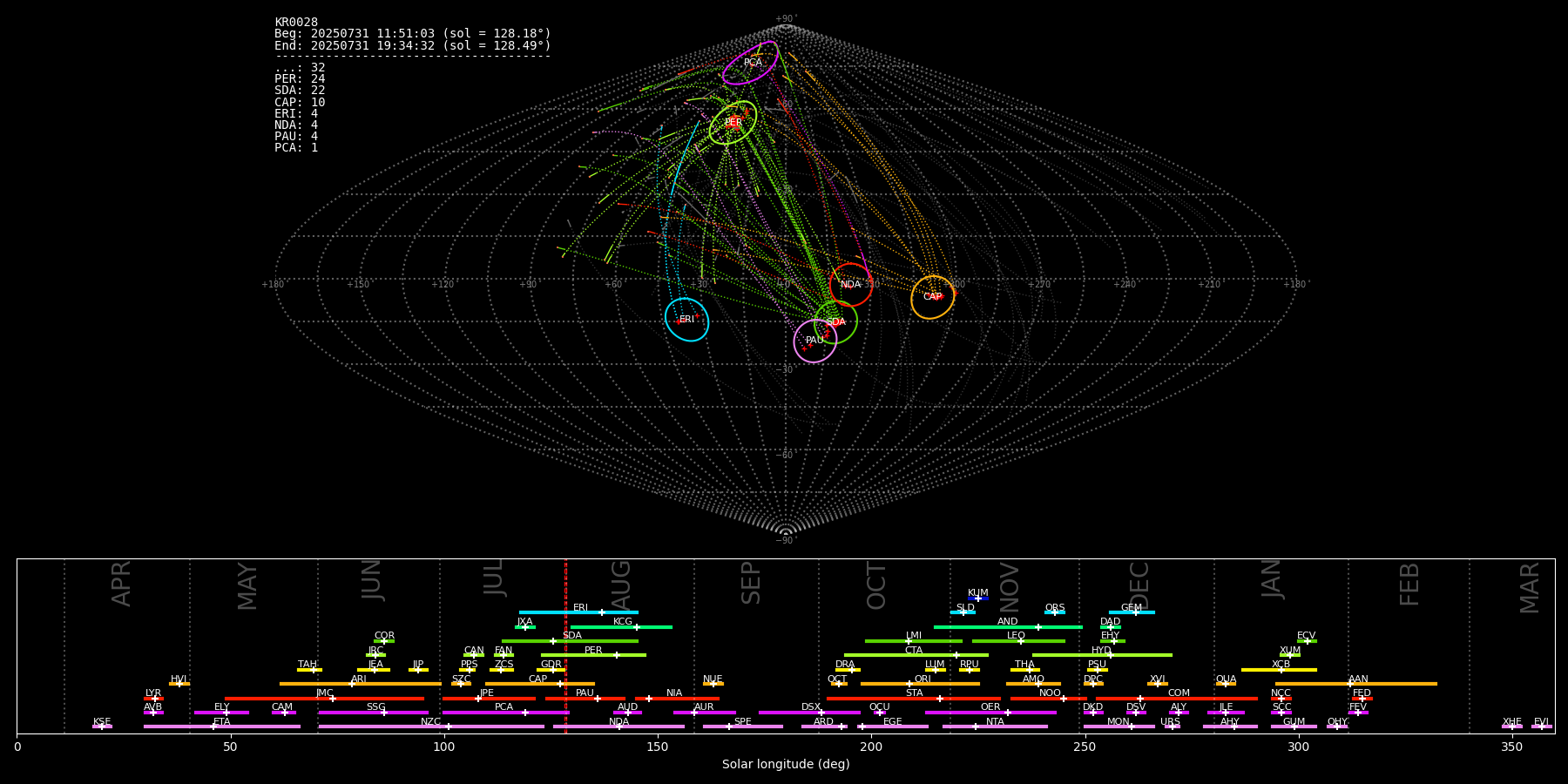Screen dimensions: 1568x784
Task: Select the red JMC shower bar
Action: (325, 699)
